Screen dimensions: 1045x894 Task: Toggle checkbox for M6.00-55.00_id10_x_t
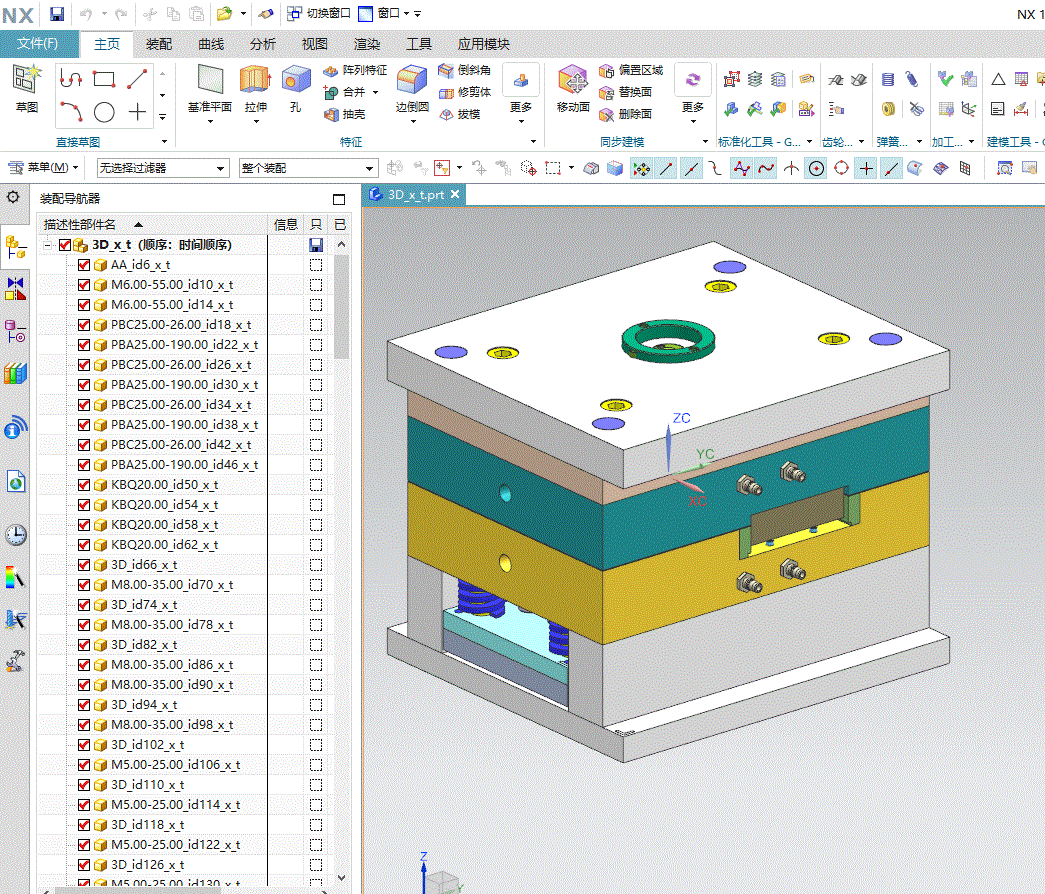pos(84,285)
